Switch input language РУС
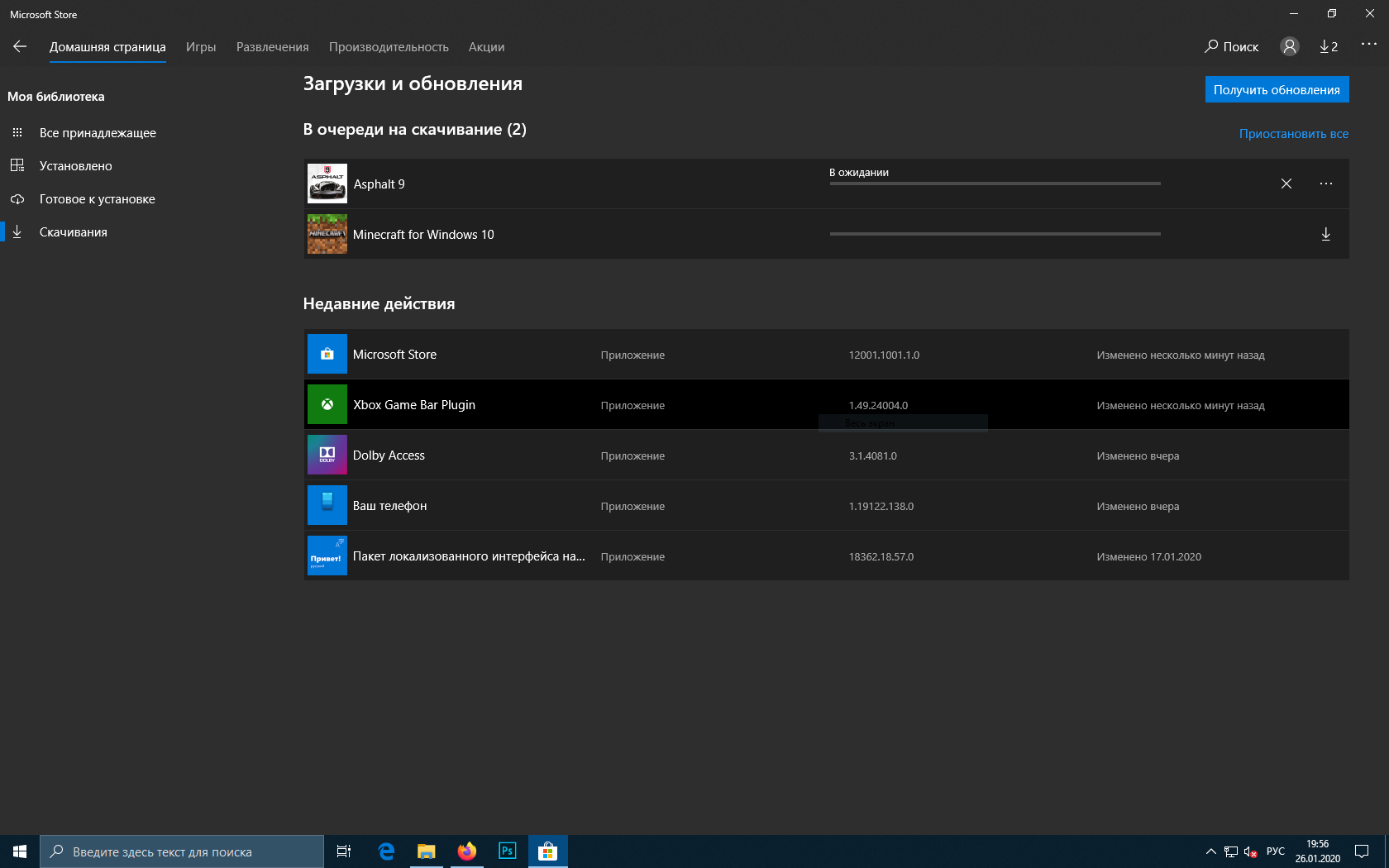1389x868 pixels. [1276, 851]
